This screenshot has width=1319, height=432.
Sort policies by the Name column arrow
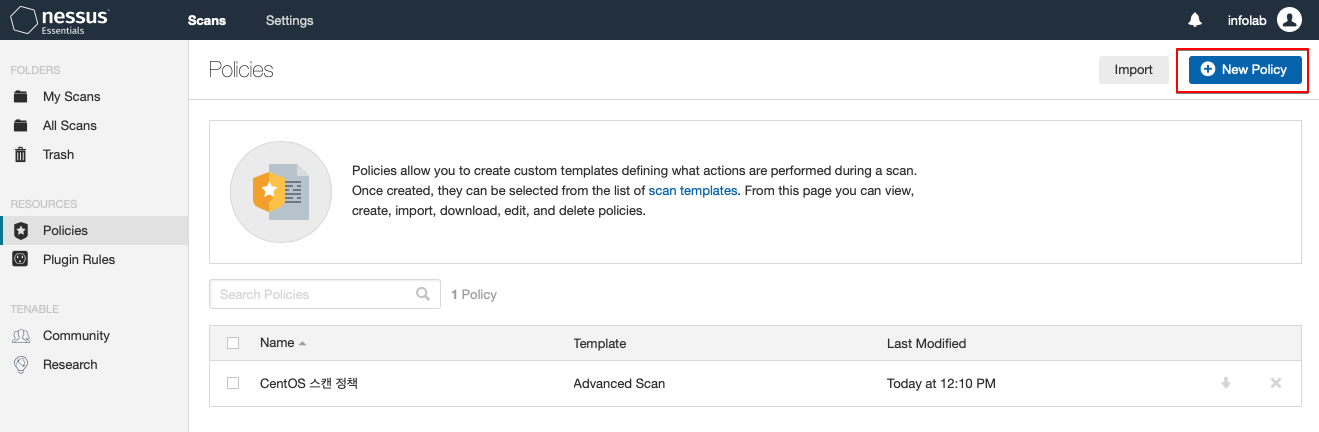(302, 344)
